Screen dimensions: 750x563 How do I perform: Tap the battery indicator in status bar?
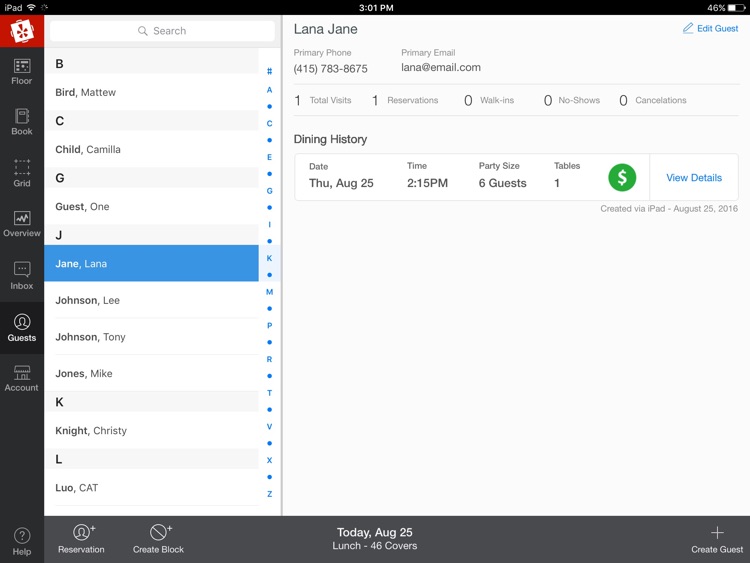point(737,8)
